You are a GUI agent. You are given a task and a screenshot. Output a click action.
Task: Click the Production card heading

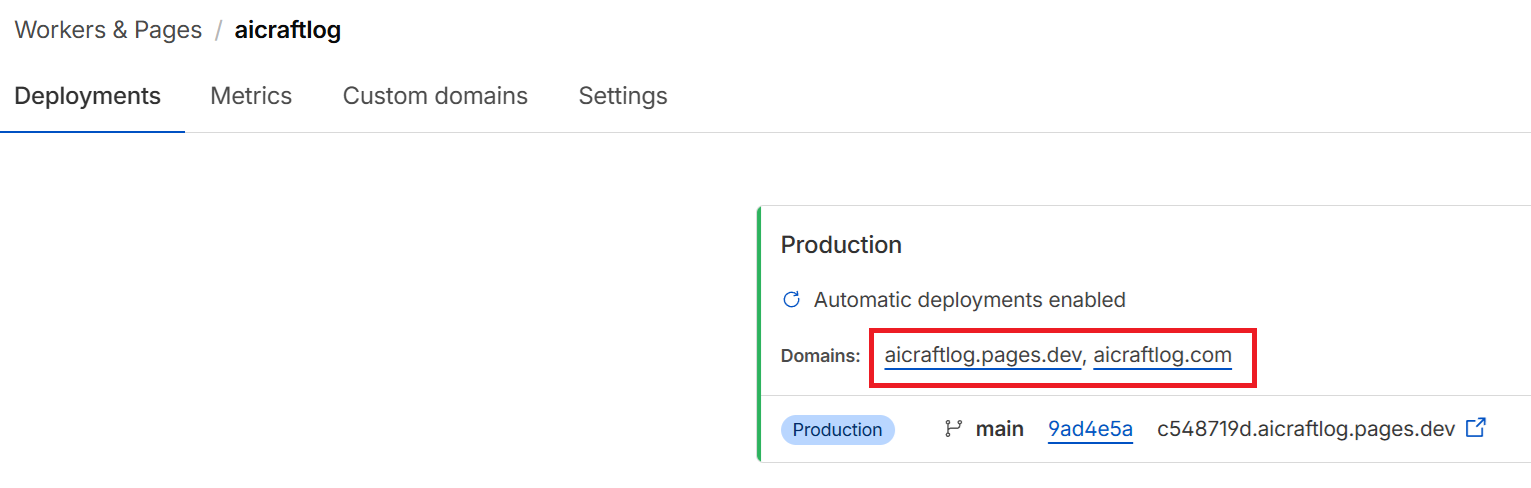pos(841,245)
